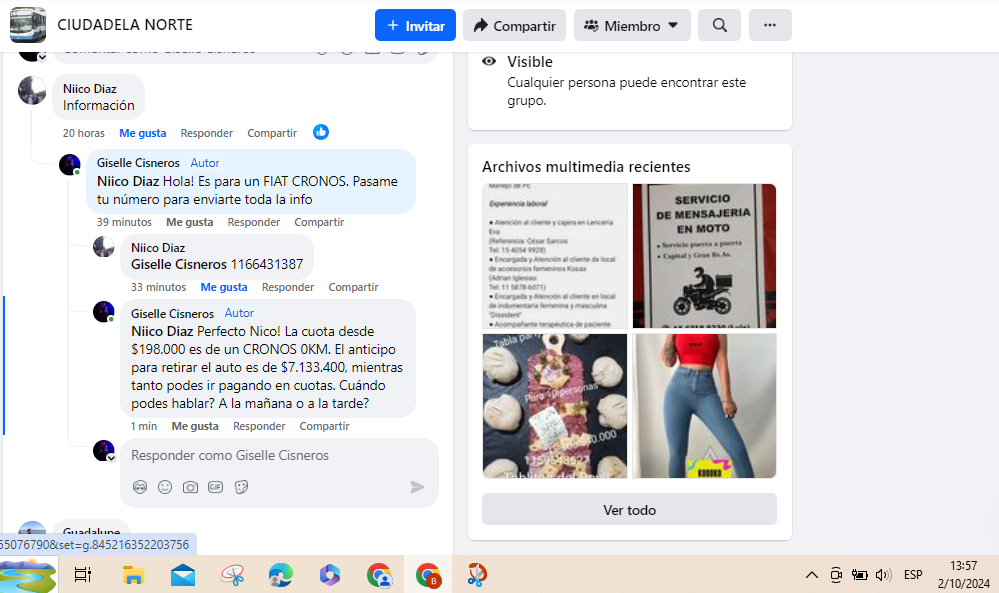Screen dimensions: 999x593
Task: Open Task View in taskbar
Action: point(83,575)
